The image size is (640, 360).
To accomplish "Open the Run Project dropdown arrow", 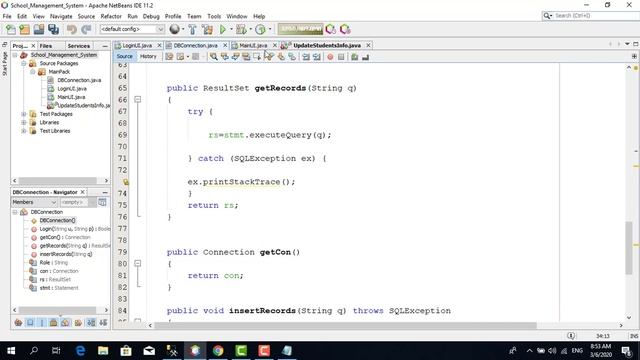I will (231, 29).
